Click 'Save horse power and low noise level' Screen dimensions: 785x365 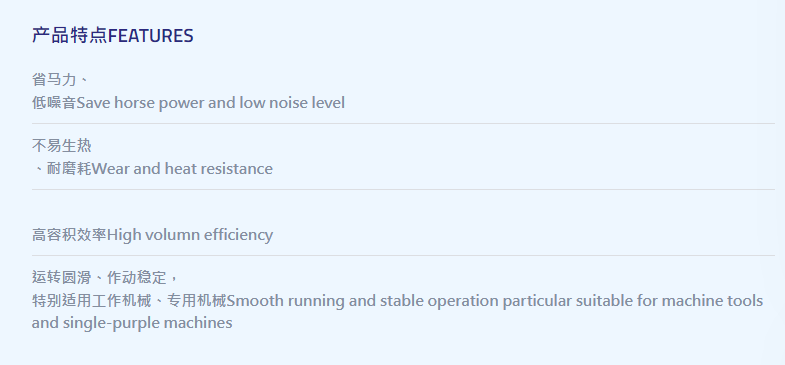coord(211,103)
